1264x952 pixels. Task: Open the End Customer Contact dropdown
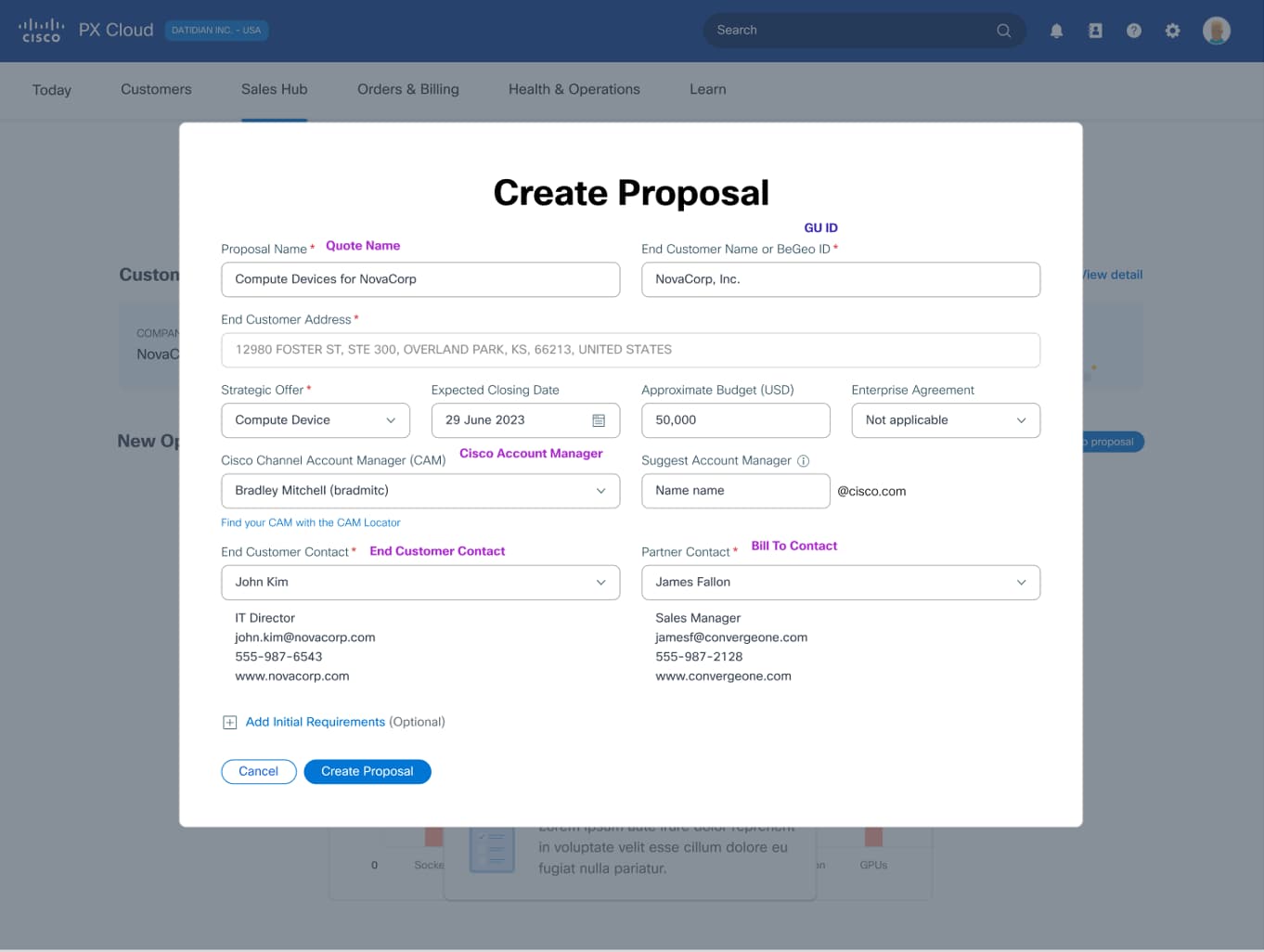(420, 583)
